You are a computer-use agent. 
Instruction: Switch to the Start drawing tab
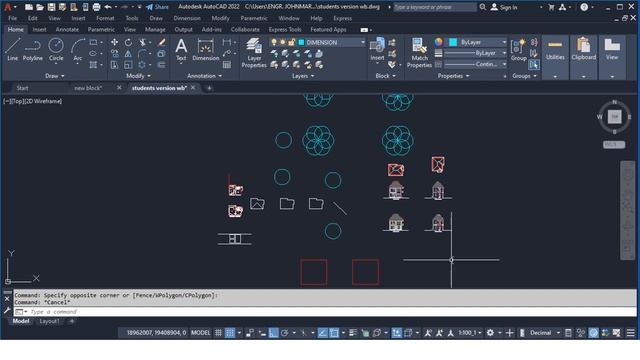pyautogui.click(x=22, y=88)
